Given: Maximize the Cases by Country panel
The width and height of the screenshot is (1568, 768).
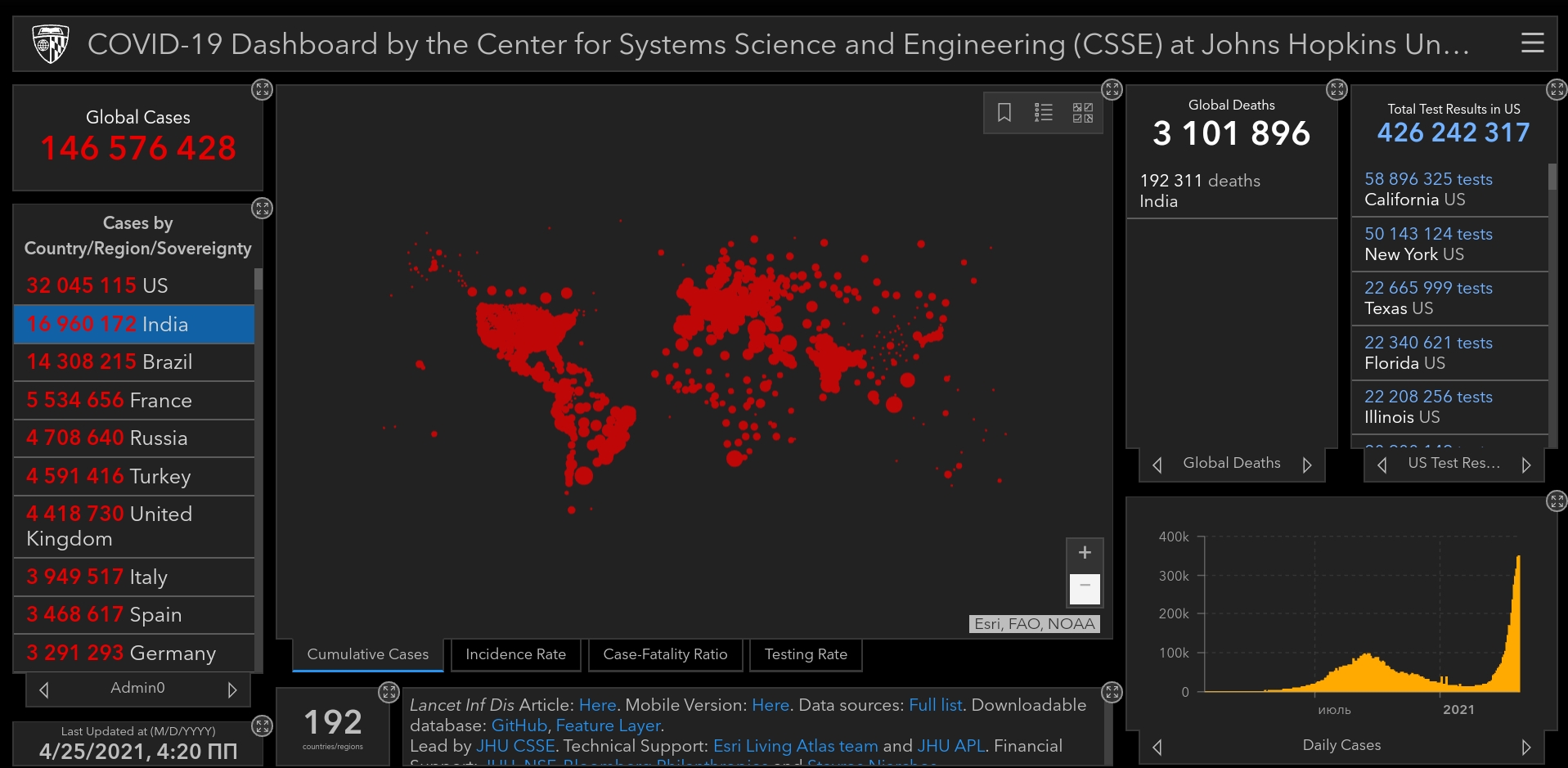Looking at the screenshot, I should pos(262,208).
